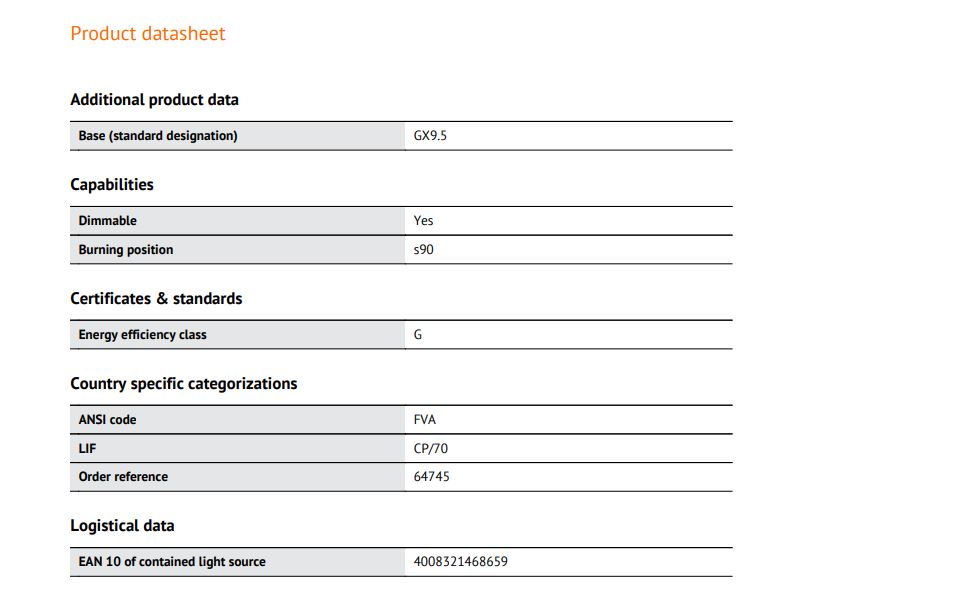
Task: Click the FVA ANSI code value
Action: 424,420
